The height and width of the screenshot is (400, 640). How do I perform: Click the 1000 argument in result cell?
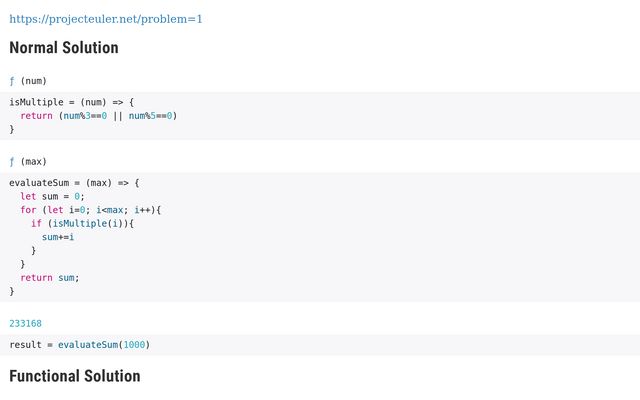134,345
